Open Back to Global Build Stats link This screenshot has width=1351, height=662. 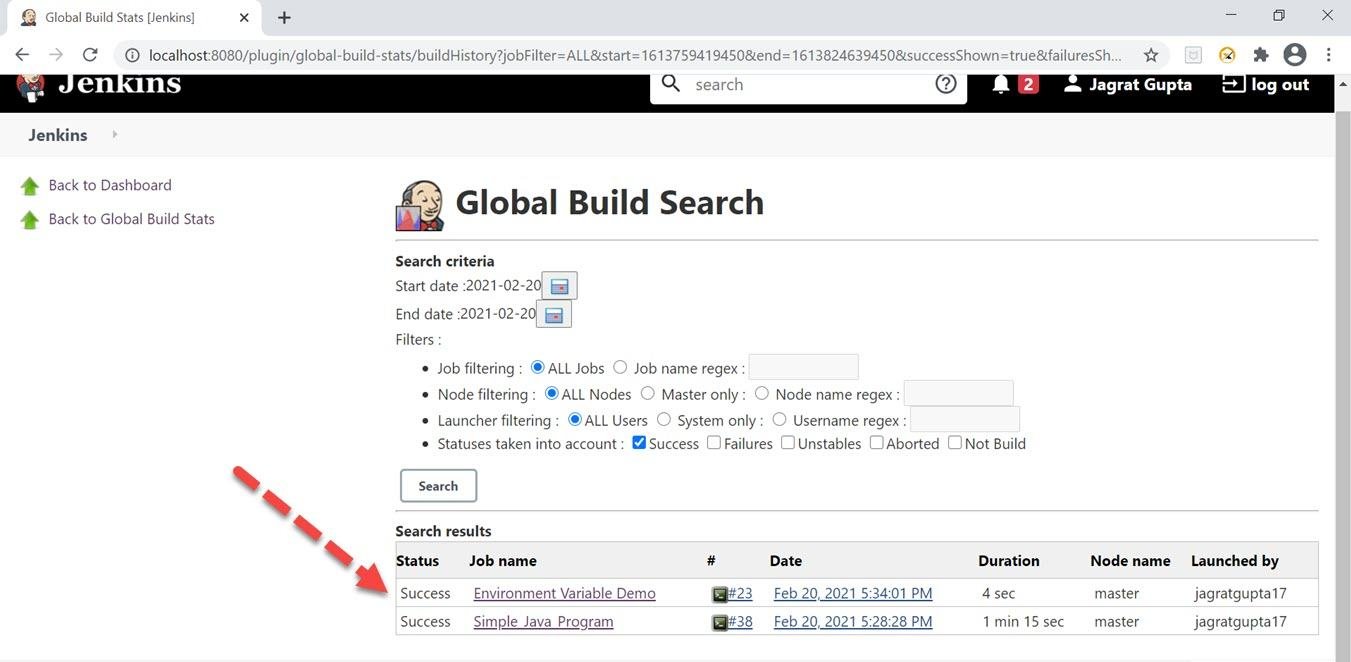tap(132, 219)
